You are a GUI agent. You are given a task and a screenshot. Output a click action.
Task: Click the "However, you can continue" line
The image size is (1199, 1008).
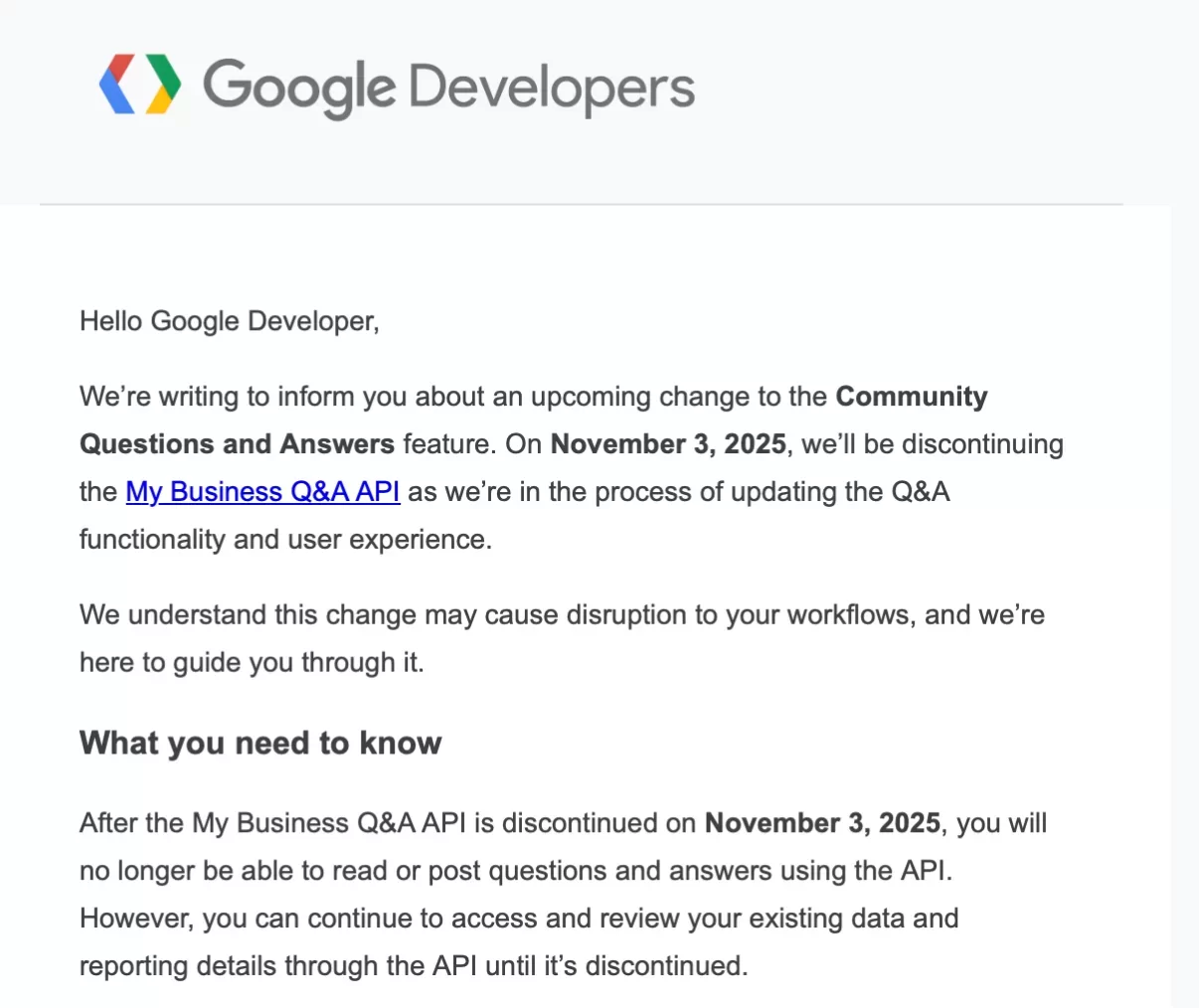coord(519,919)
